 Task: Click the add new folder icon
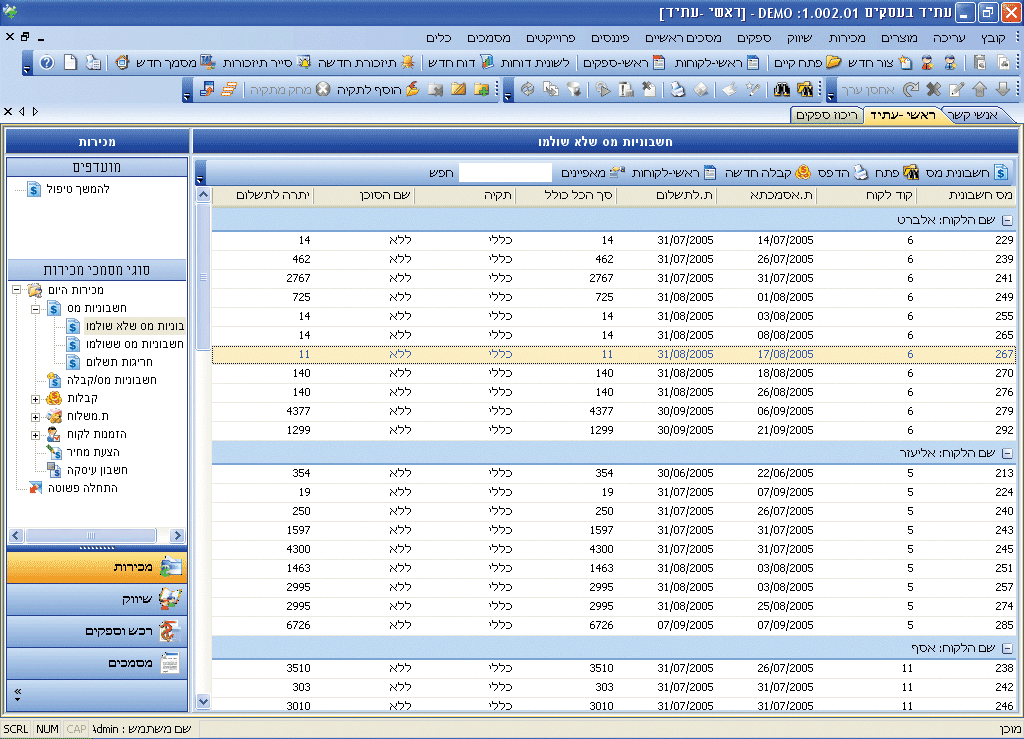tap(482, 89)
